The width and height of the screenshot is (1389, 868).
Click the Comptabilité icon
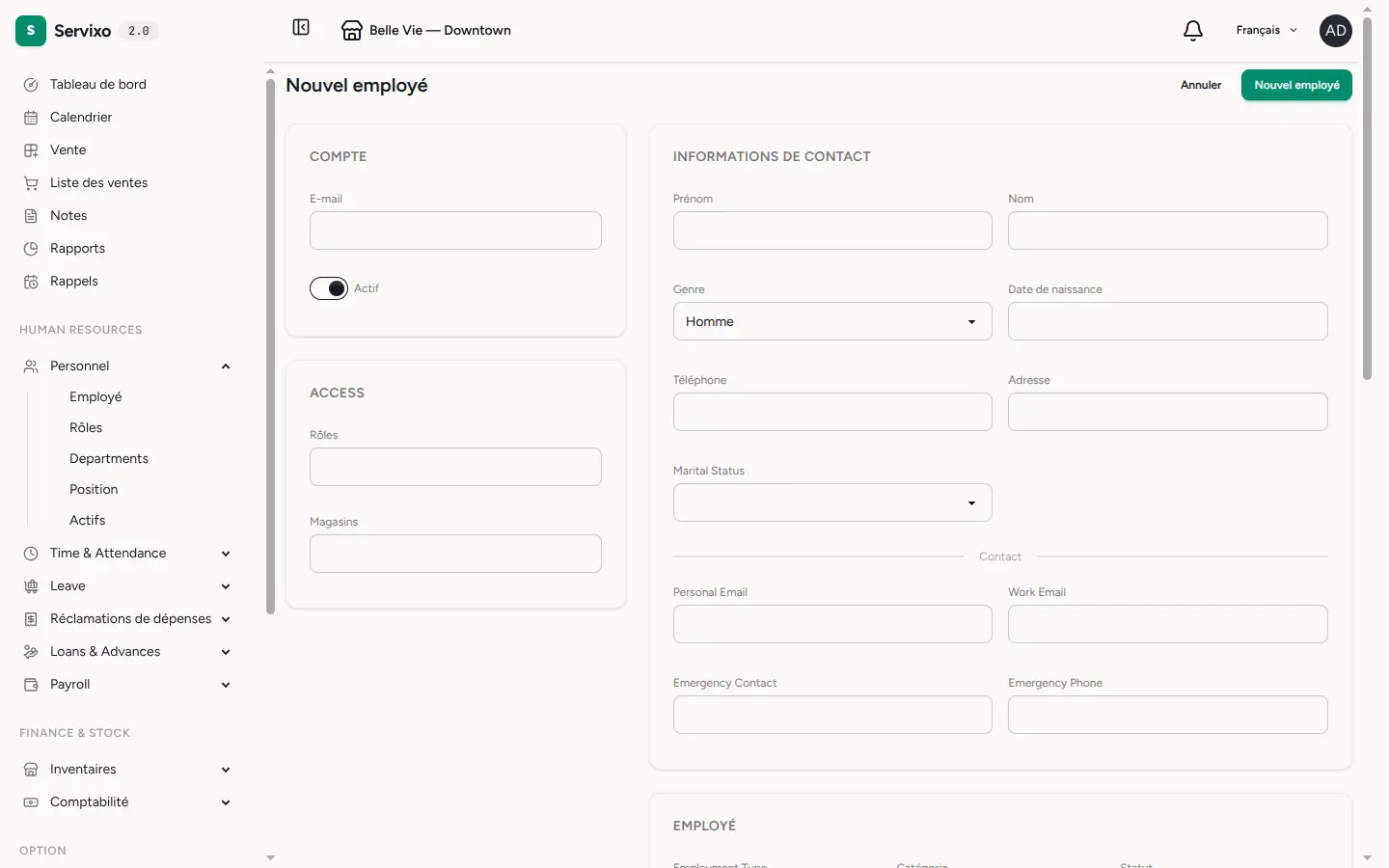pos(31,802)
